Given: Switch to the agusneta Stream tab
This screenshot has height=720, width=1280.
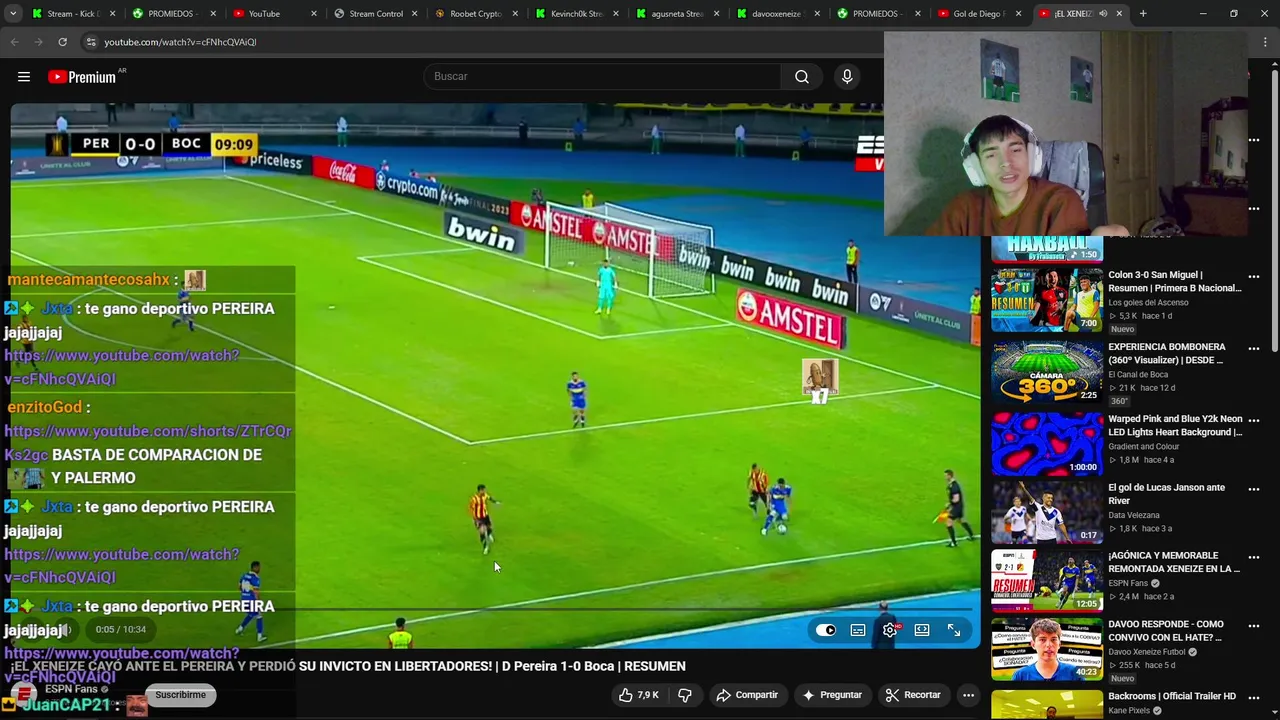Looking at the screenshot, I should pos(676,14).
